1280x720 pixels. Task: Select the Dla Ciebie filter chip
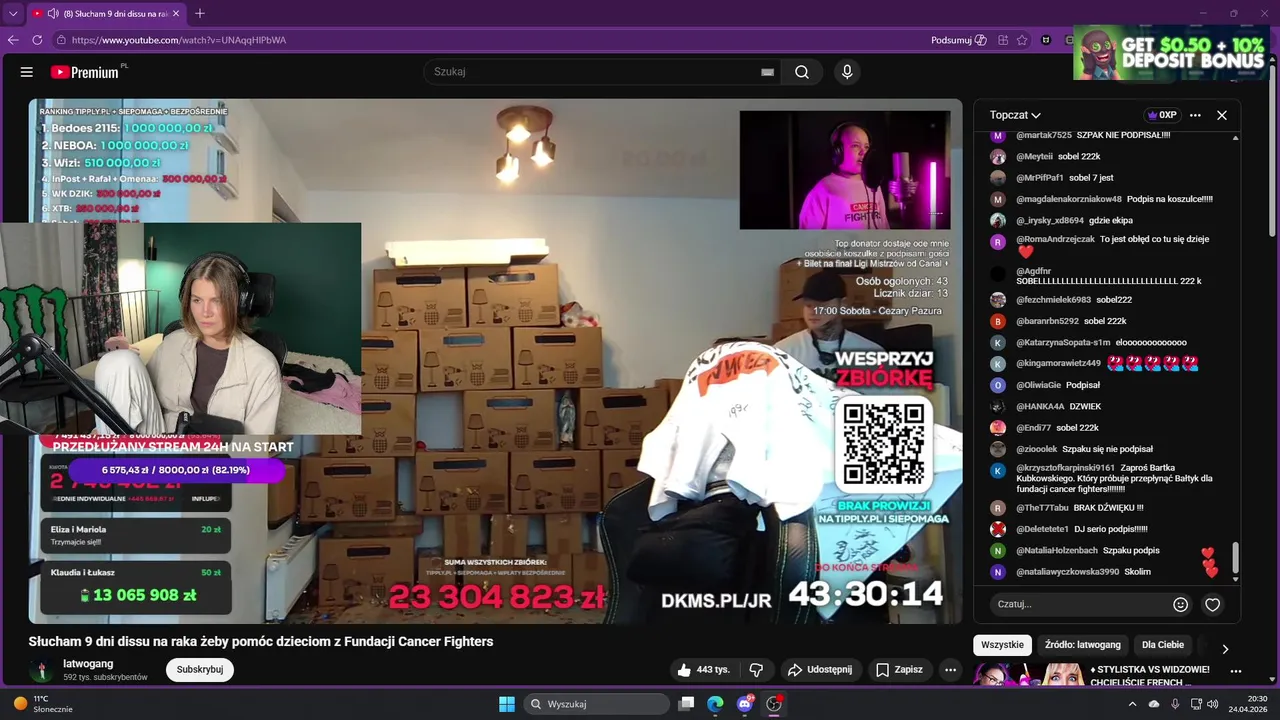point(1163,645)
